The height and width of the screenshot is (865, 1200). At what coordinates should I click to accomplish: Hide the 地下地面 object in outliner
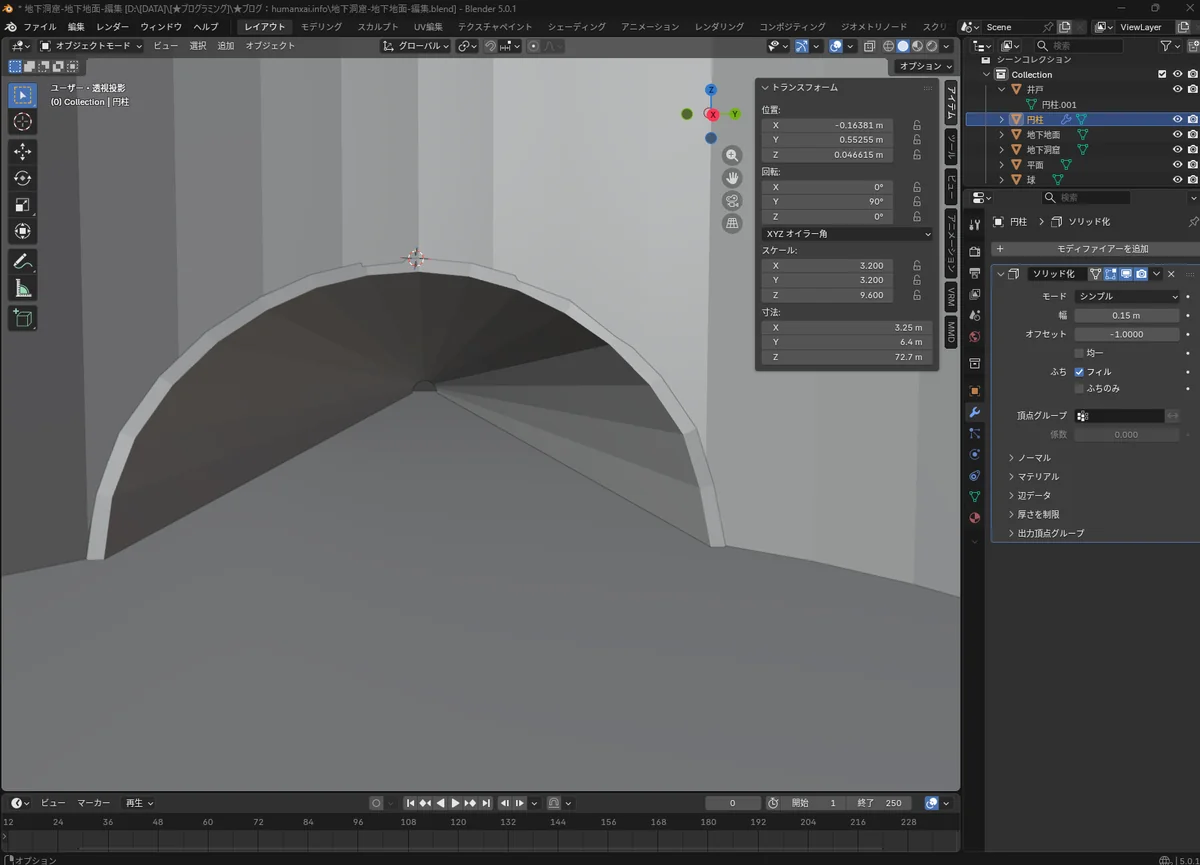tap(1177, 135)
